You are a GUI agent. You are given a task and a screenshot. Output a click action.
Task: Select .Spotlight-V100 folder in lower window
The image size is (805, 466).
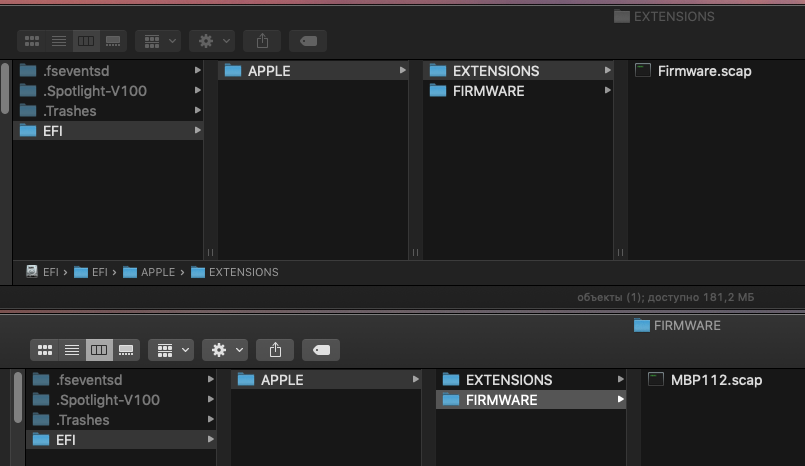coord(121,399)
